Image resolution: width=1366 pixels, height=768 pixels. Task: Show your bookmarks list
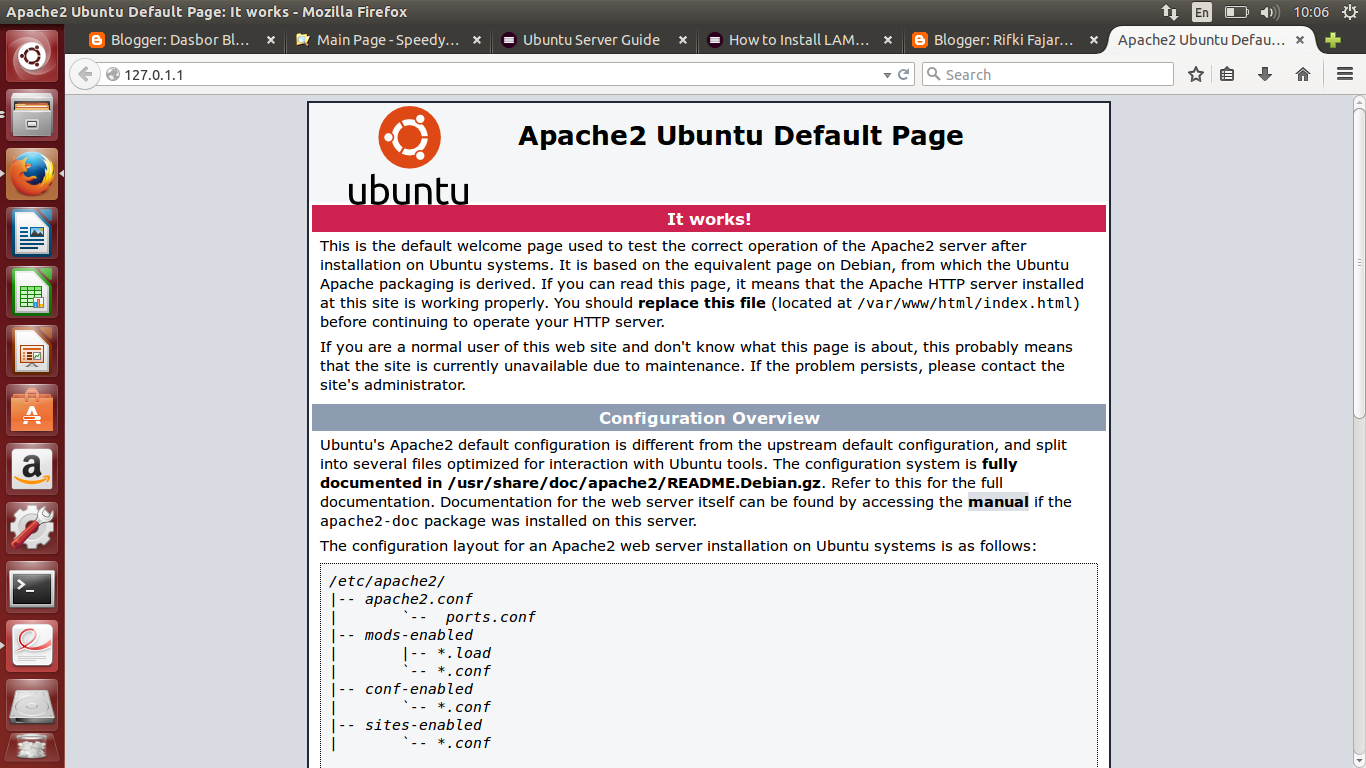click(1228, 74)
